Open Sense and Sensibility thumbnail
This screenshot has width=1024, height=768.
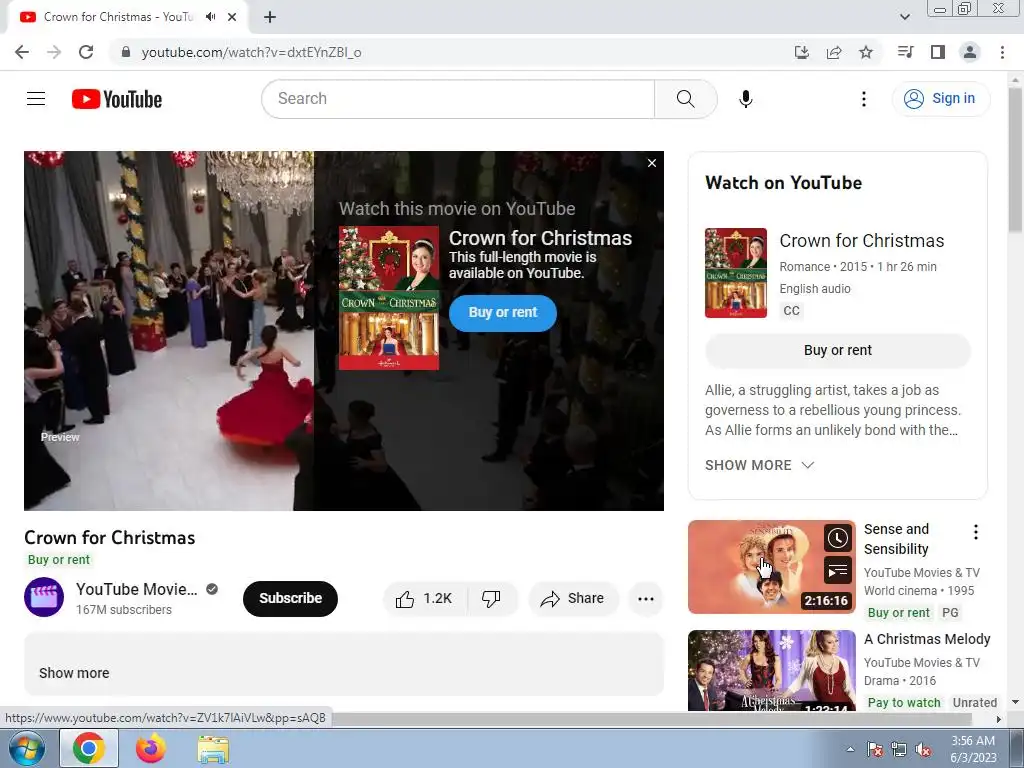(771, 567)
